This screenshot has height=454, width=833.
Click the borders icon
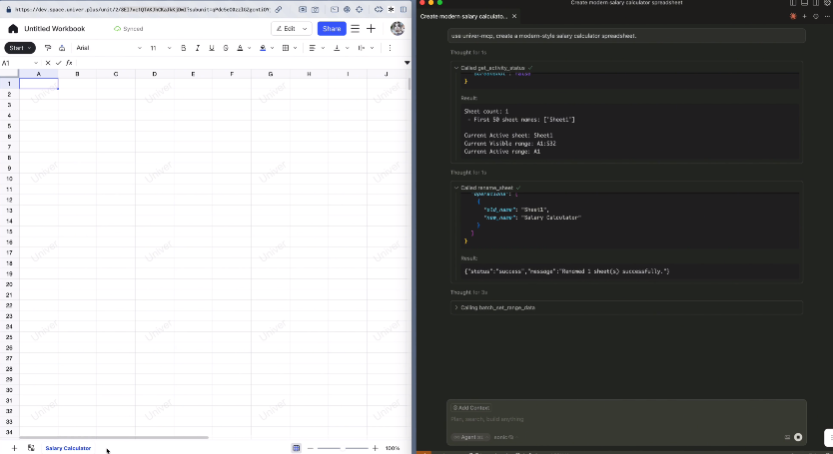pyautogui.click(x=285, y=48)
